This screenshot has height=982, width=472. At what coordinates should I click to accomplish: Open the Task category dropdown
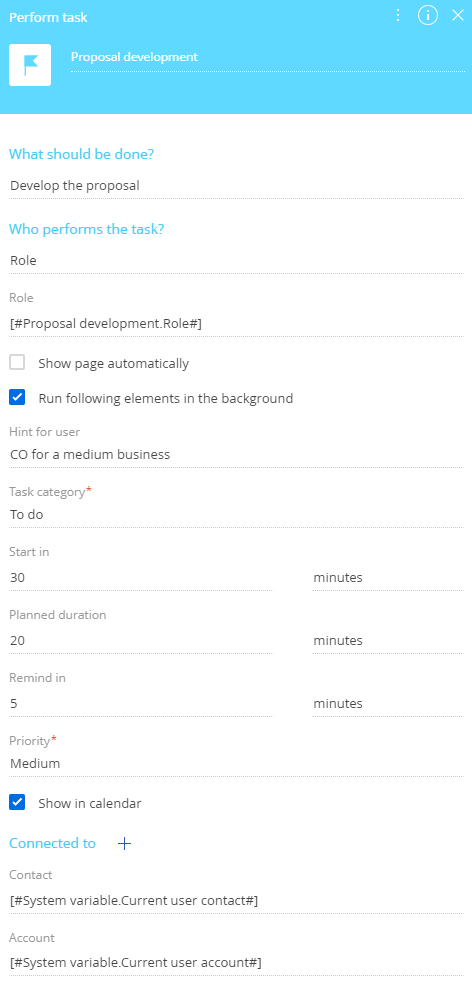point(236,515)
